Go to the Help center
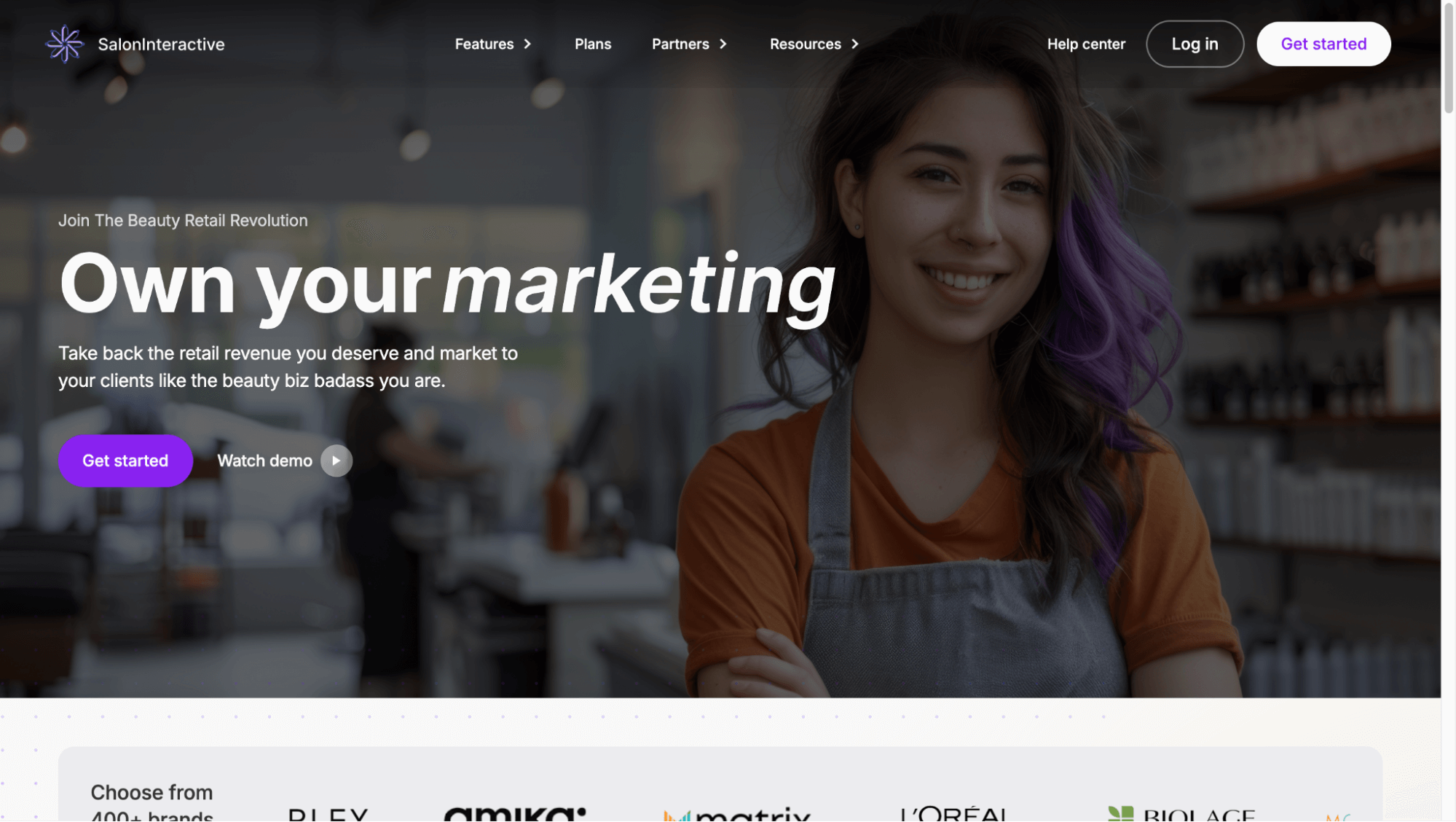The image size is (1456, 822). pos(1086,44)
